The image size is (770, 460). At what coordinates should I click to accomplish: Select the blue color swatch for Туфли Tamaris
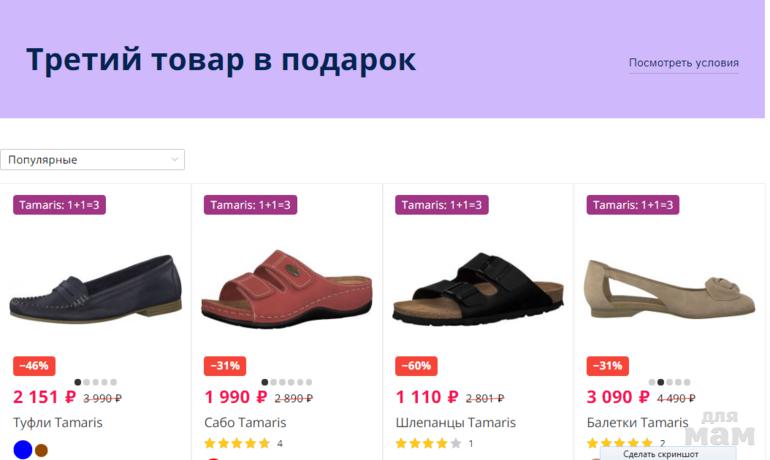[x=22, y=450]
